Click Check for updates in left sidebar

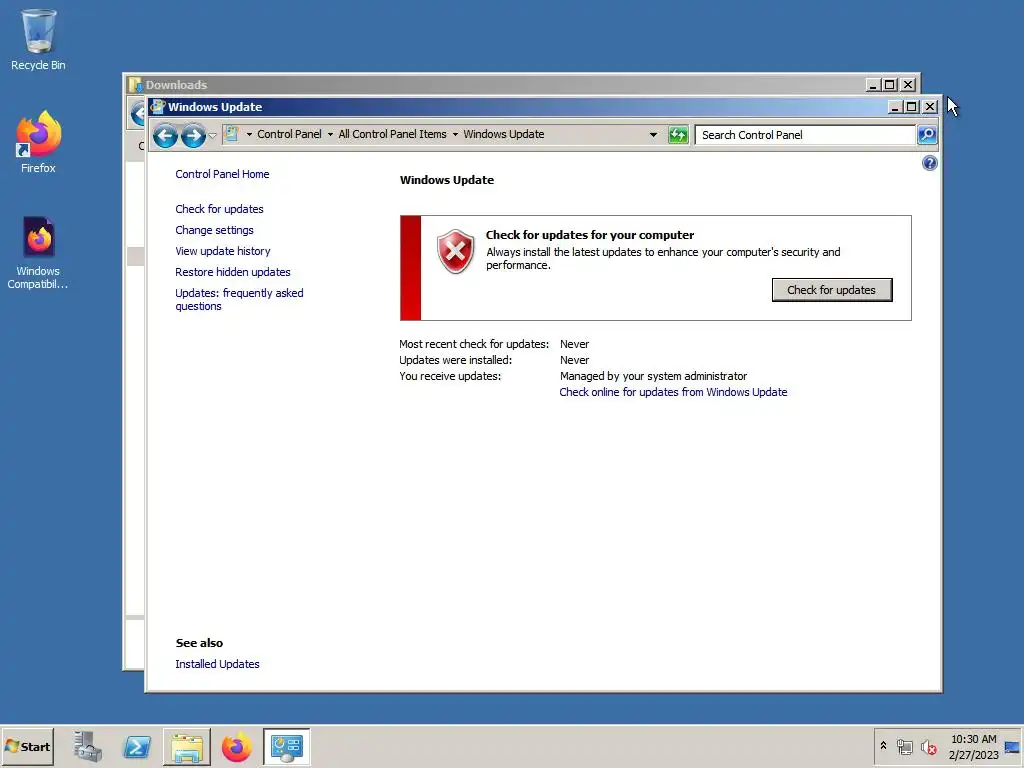point(219,209)
